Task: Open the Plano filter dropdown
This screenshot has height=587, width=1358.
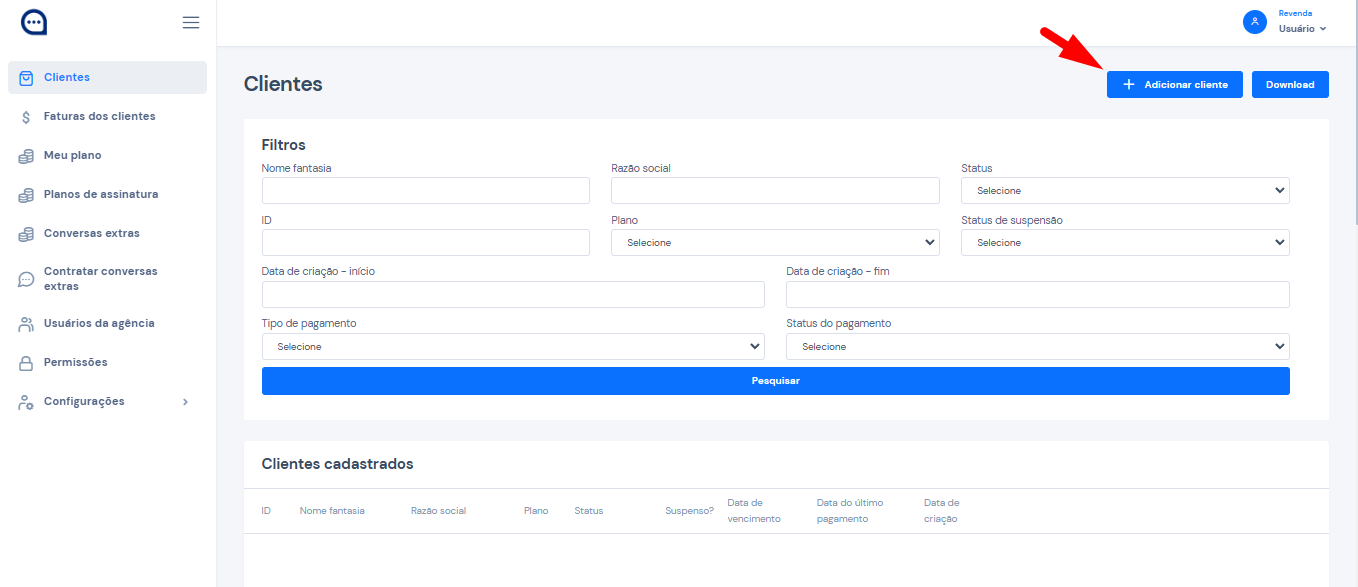Action: point(774,243)
